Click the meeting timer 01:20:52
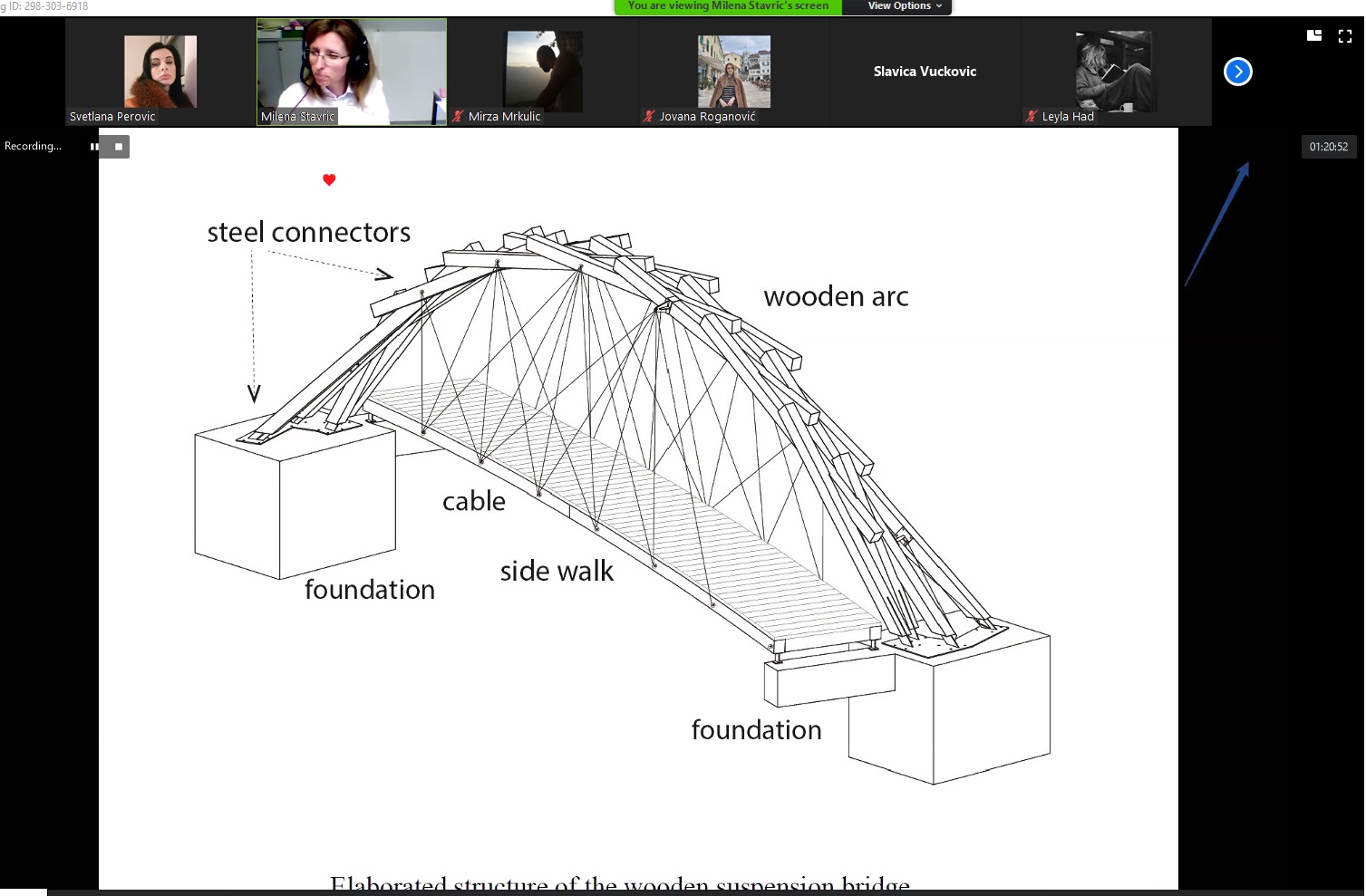 [1328, 147]
